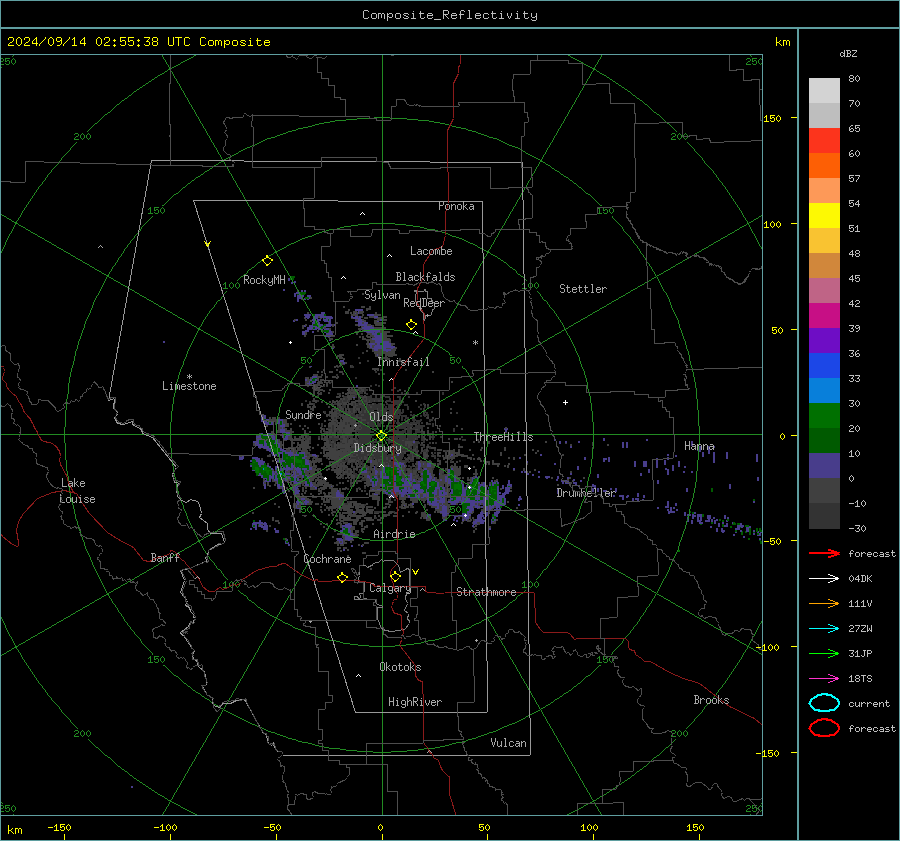Click the purple 39-36 dBZ swatch
This screenshot has width=900, height=841.
(824, 340)
